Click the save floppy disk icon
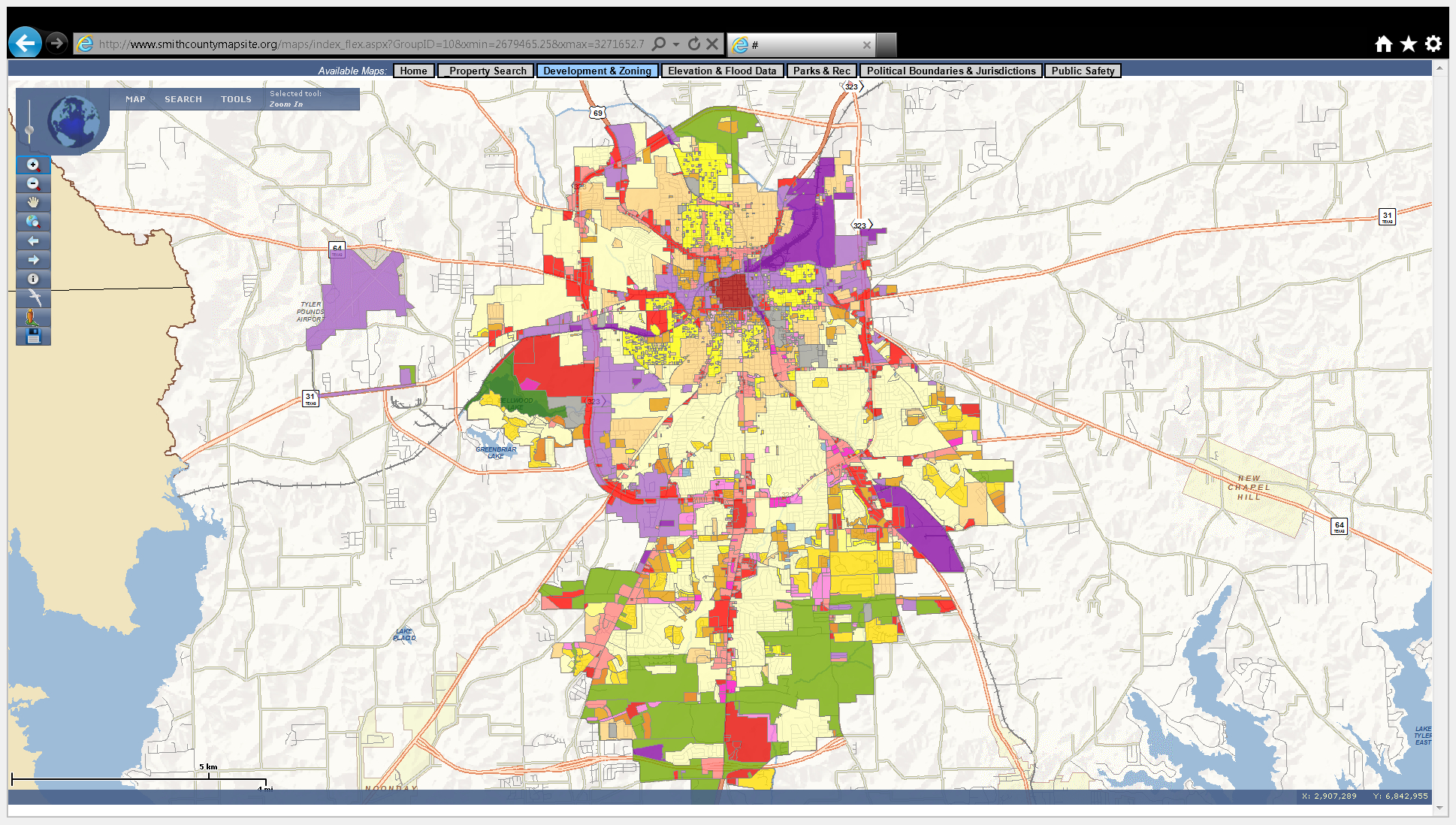 tap(33, 336)
